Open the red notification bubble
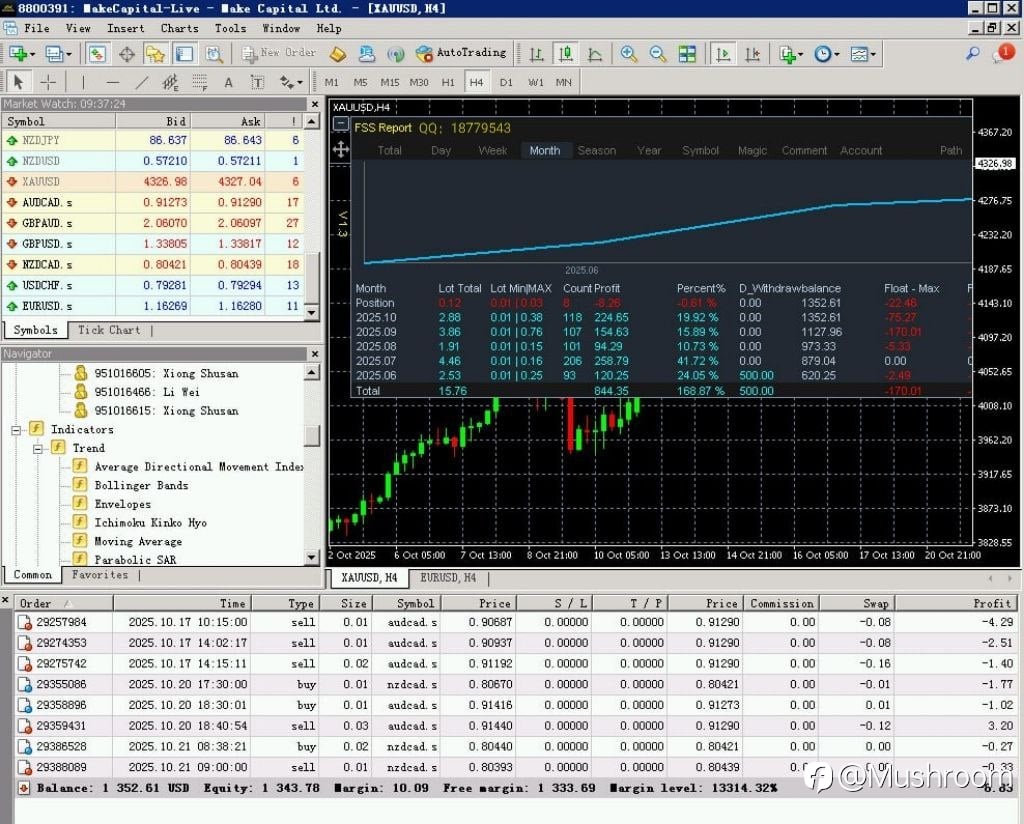Screen dimensions: 1024x824 coord(1004,52)
